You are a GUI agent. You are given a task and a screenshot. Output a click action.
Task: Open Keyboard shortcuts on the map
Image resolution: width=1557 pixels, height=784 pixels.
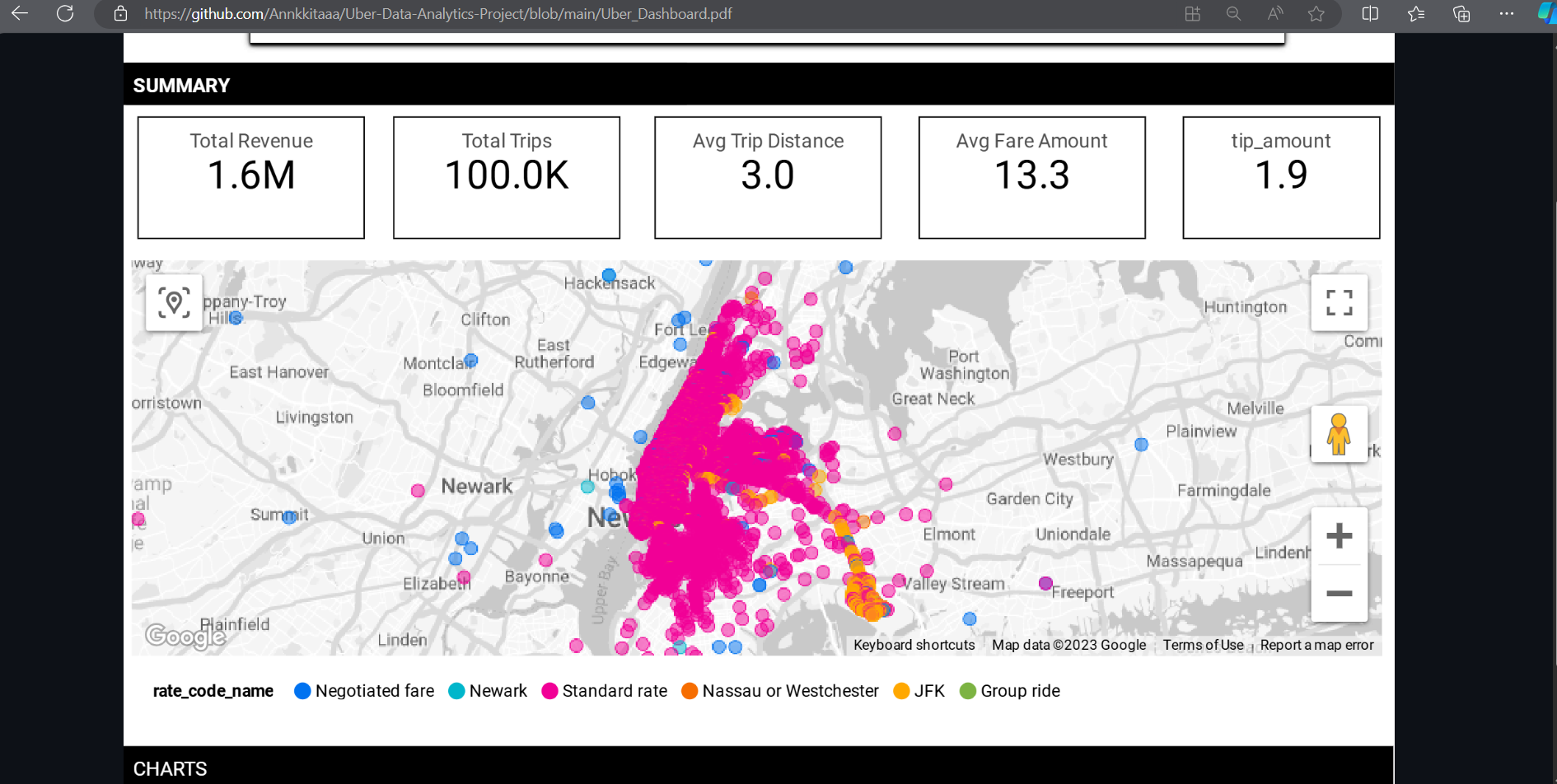click(x=914, y=645)
